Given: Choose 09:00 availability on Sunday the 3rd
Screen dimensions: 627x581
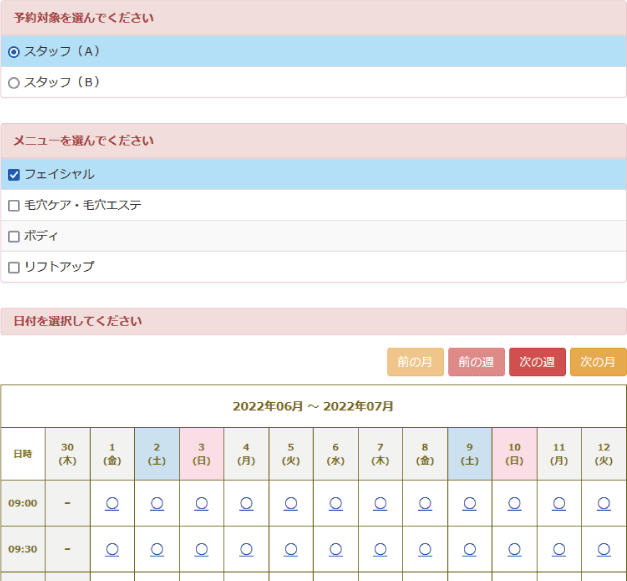Looking at the screenshot, I should tap(201, 503).
